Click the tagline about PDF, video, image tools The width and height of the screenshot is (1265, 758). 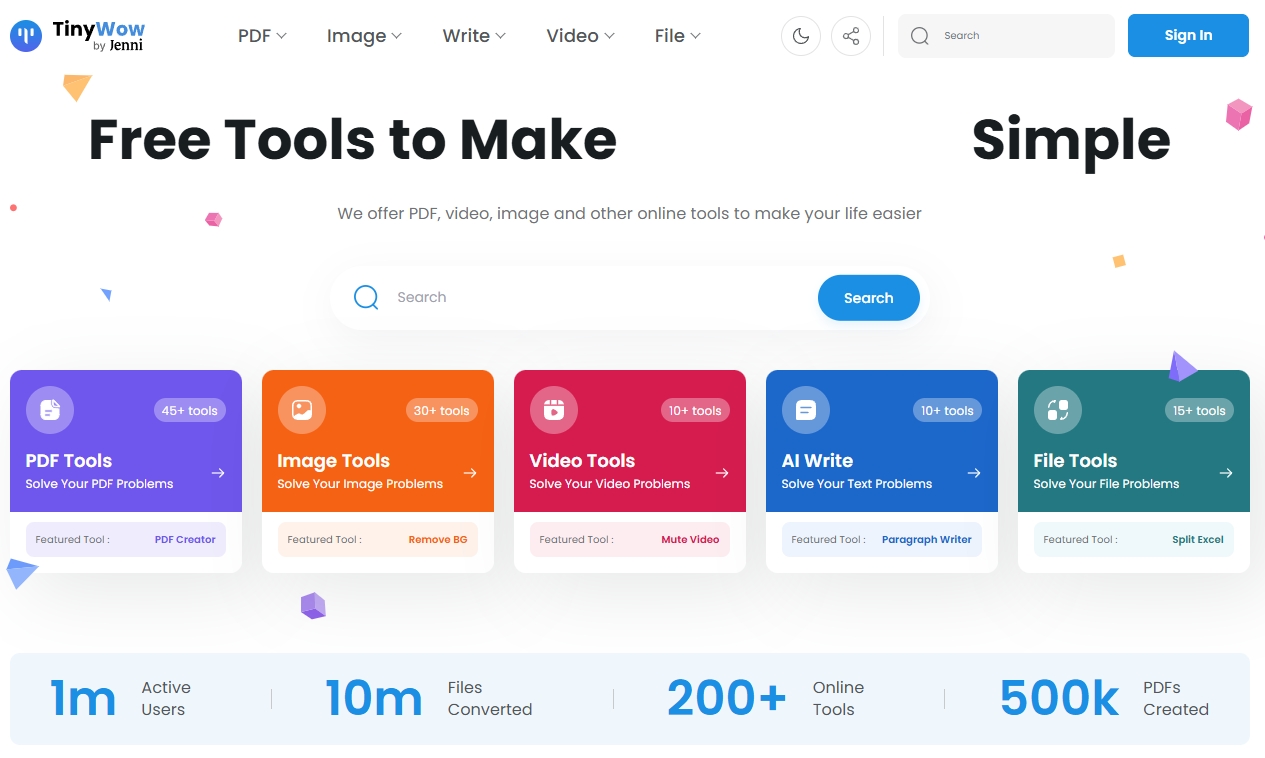coord(629,213)
